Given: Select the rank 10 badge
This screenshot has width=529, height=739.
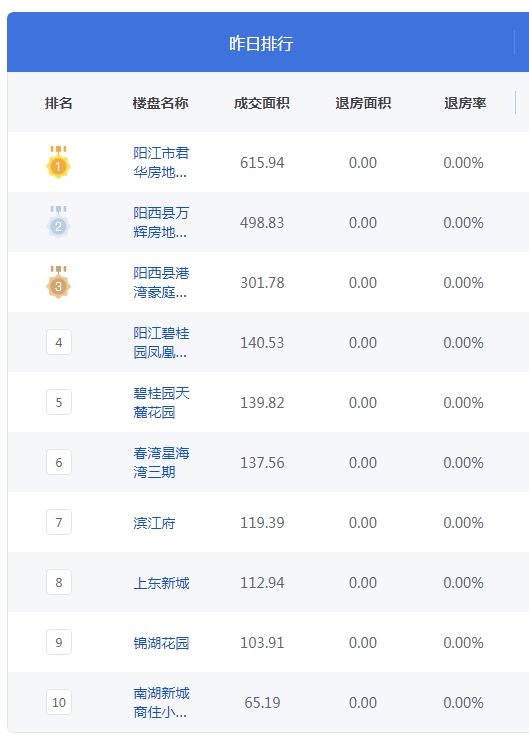Looking at the screenshot, I should coord(59,702).
